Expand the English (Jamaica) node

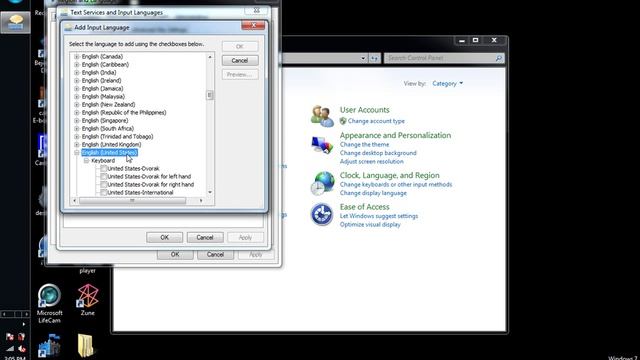[x=77, y=89]
